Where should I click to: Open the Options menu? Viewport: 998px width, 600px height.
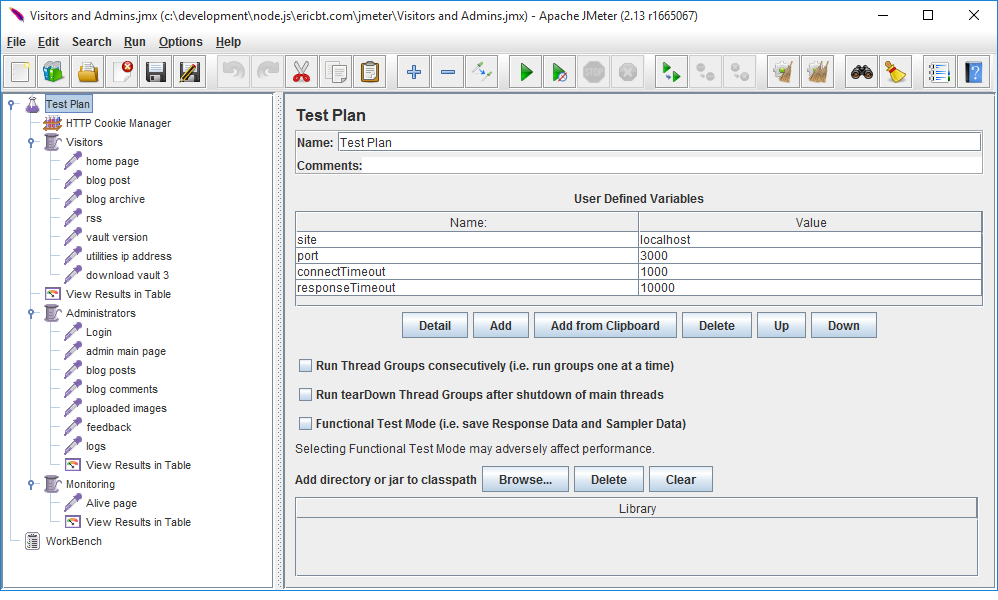tap(181, 42)
